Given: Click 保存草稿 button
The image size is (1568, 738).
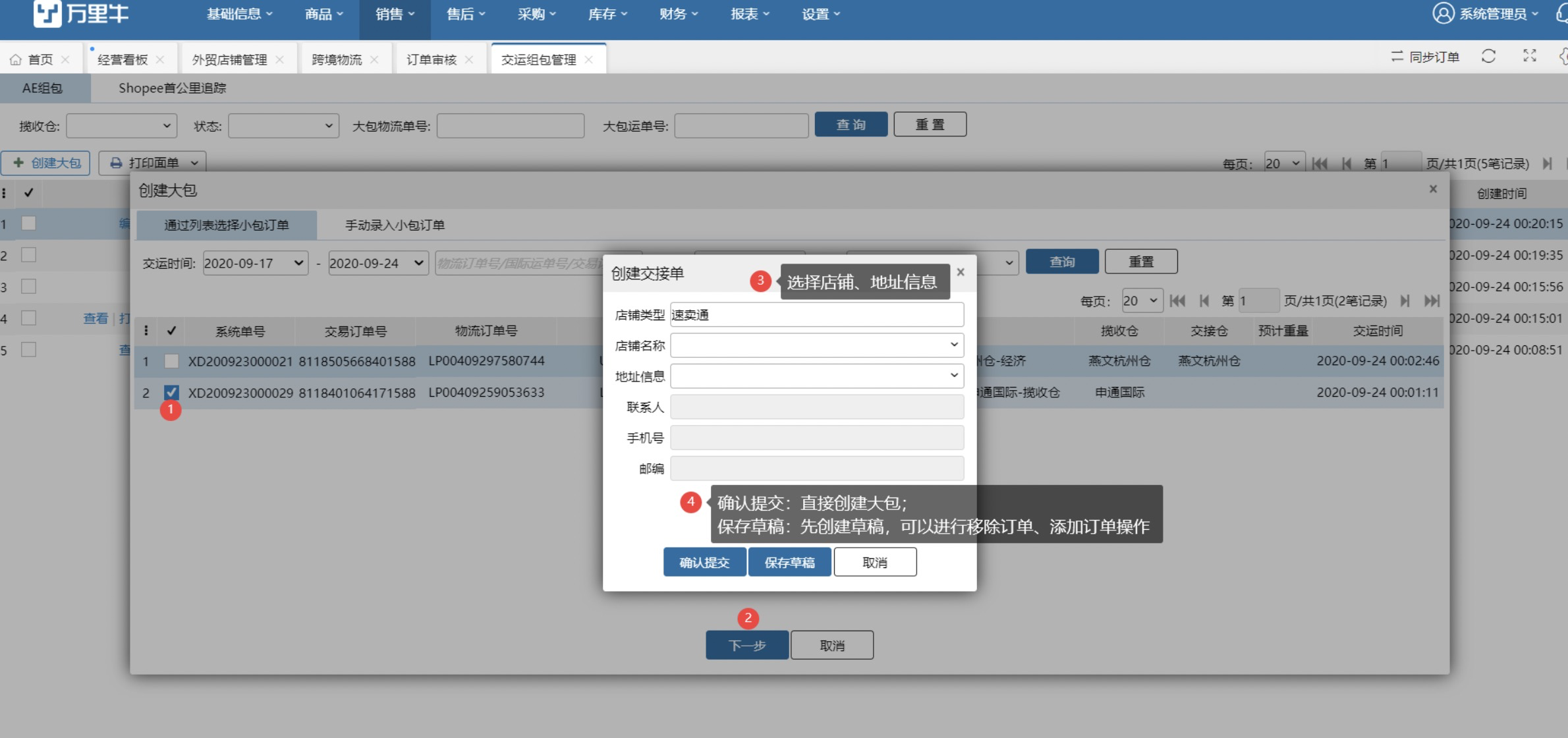Looking at the screenshot, I should click(x=789, y=562).
